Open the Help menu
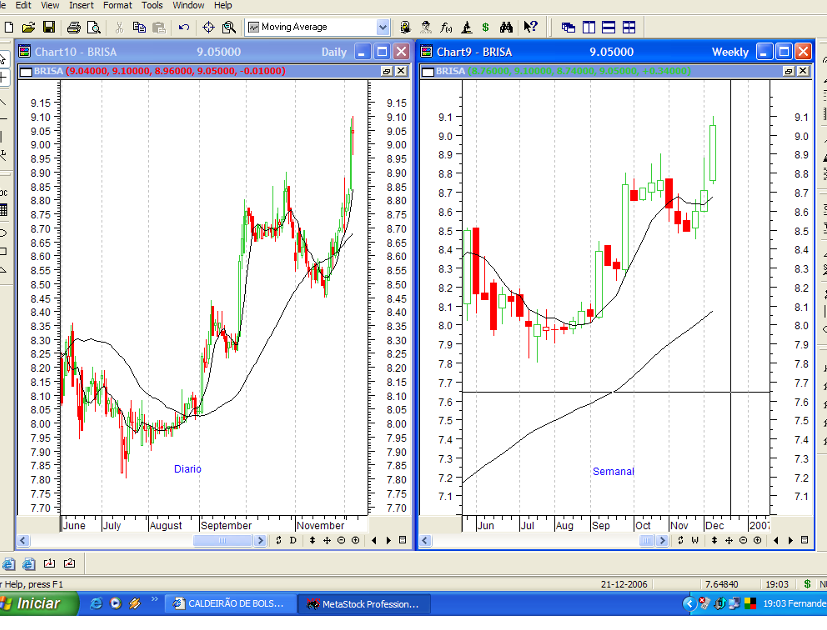The width and height of the screenshot is (827, 630). 223,5
